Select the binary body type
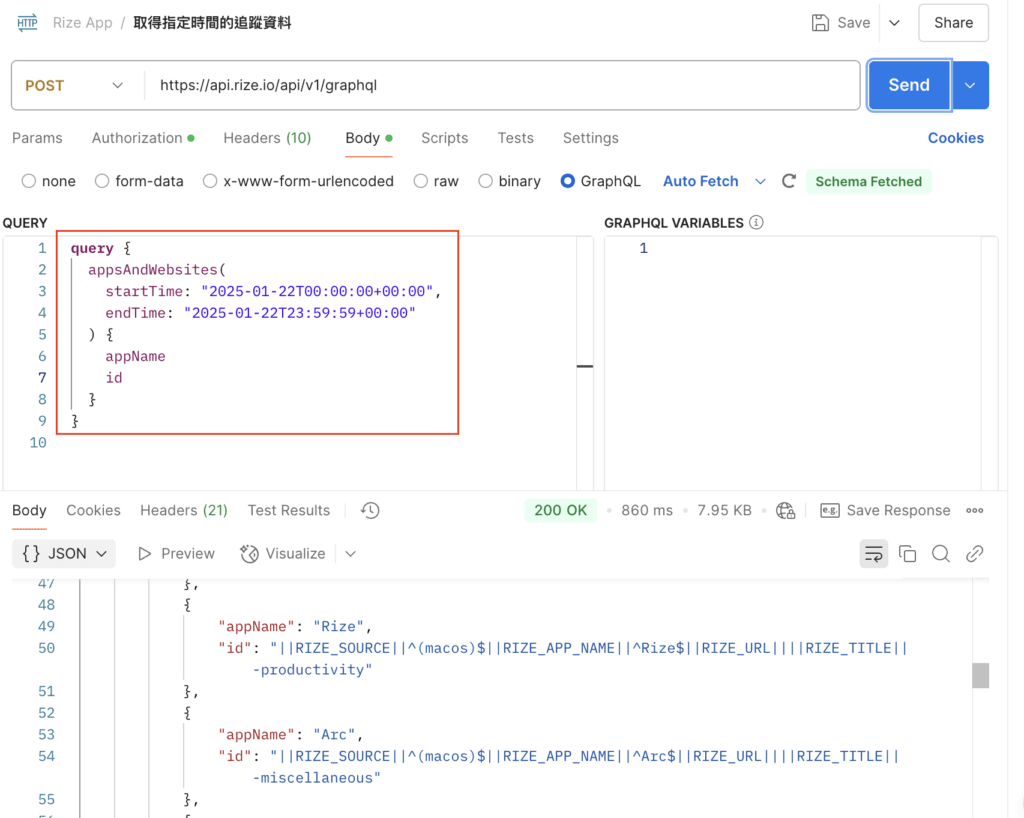 (x=485, y=181)
